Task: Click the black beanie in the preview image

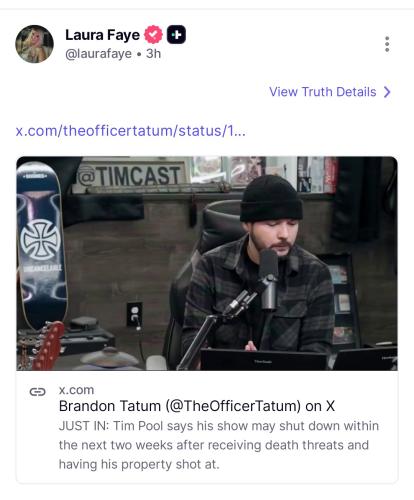Action: click(271, 198)
